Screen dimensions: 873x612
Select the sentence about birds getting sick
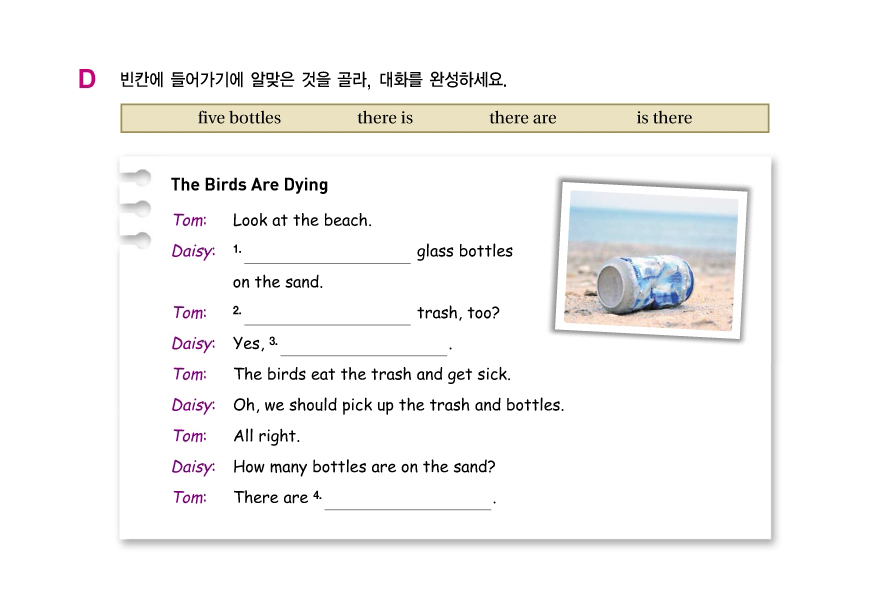(372, 375)
